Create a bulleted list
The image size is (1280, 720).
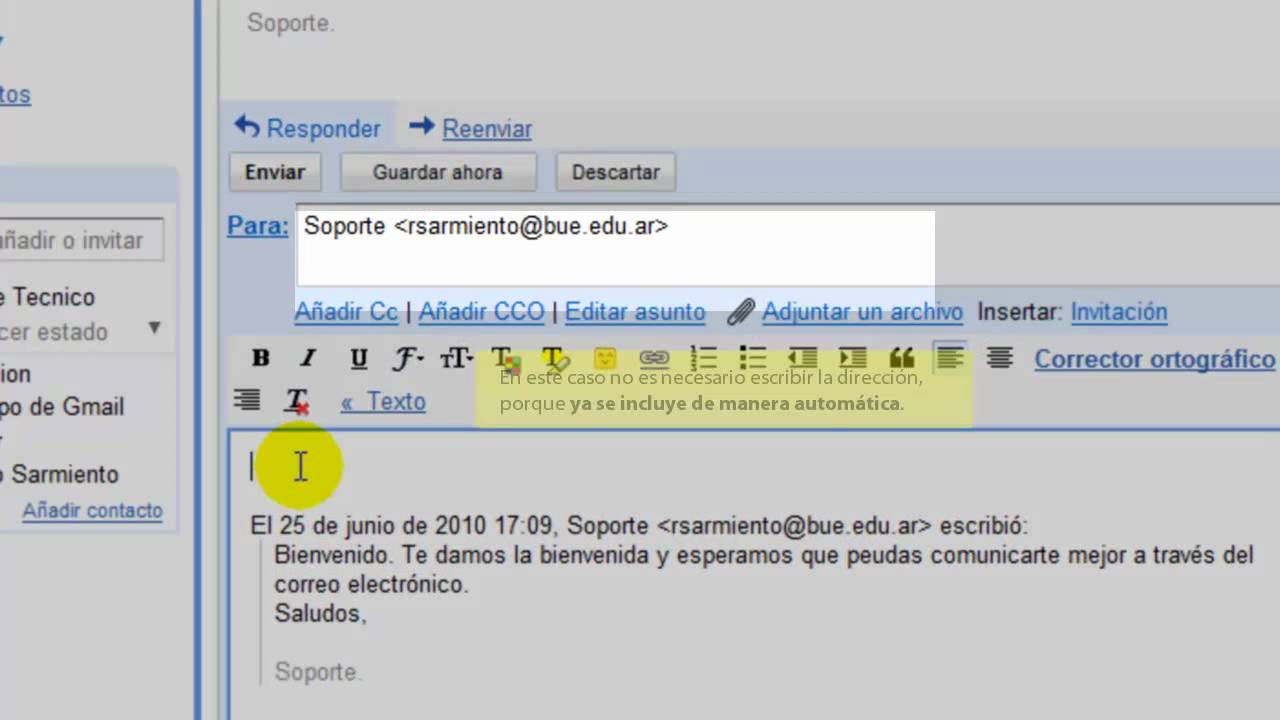click(753, 357)
